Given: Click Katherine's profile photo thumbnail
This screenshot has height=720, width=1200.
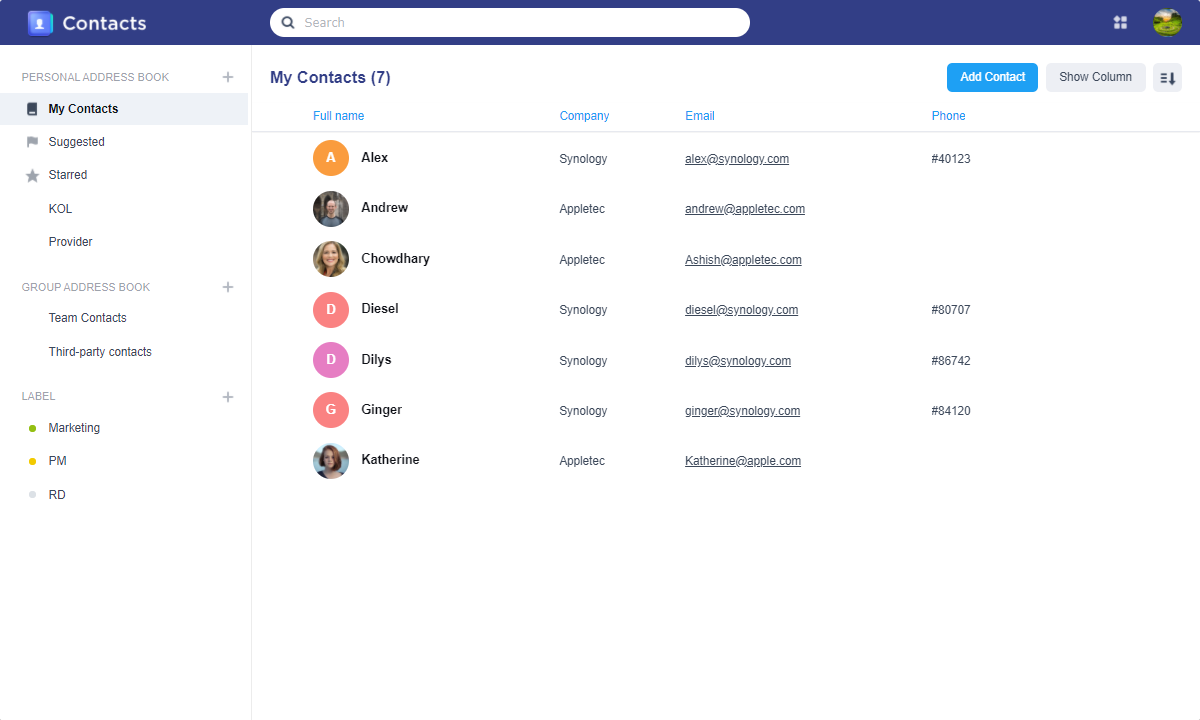Looking at the screenshot, I should coord(331,460).
